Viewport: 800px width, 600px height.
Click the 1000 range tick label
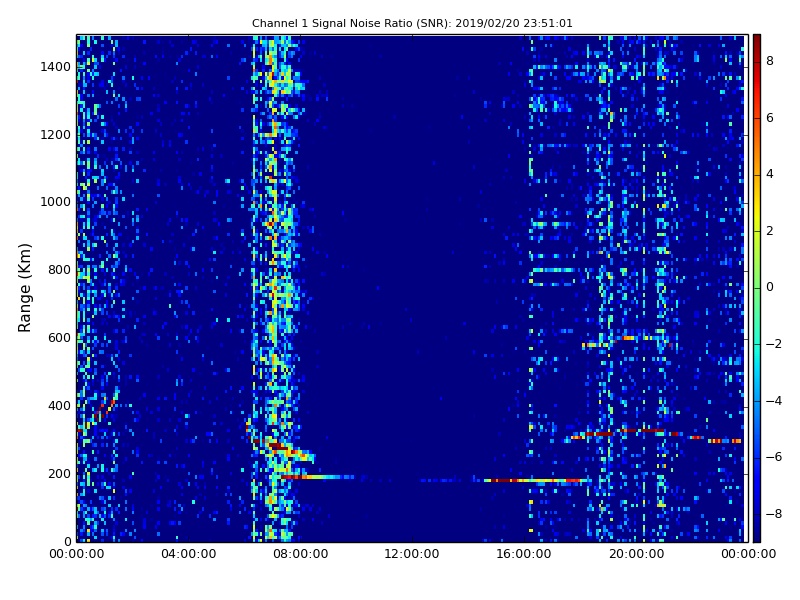(x=56, y=202)
